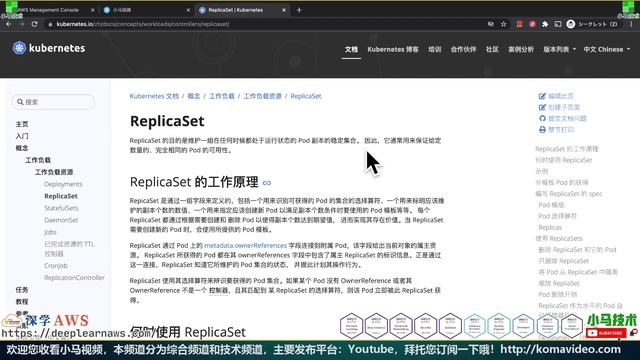Open Jobs in the left sidebar
Image resolution: width=640 pixels, height=360 pixels.
pyautogui.click(x=50, y=232)
